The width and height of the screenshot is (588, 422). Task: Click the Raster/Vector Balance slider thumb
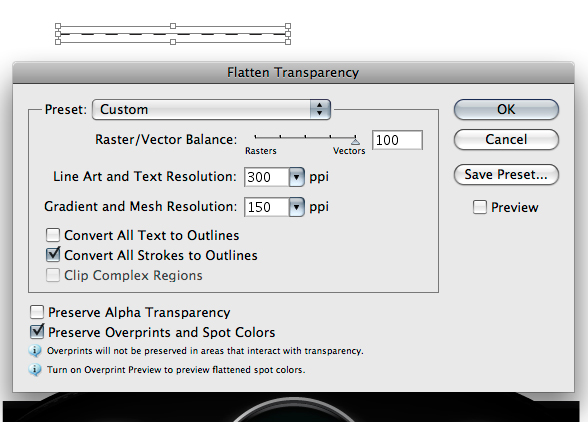click(x=355, y=141)
